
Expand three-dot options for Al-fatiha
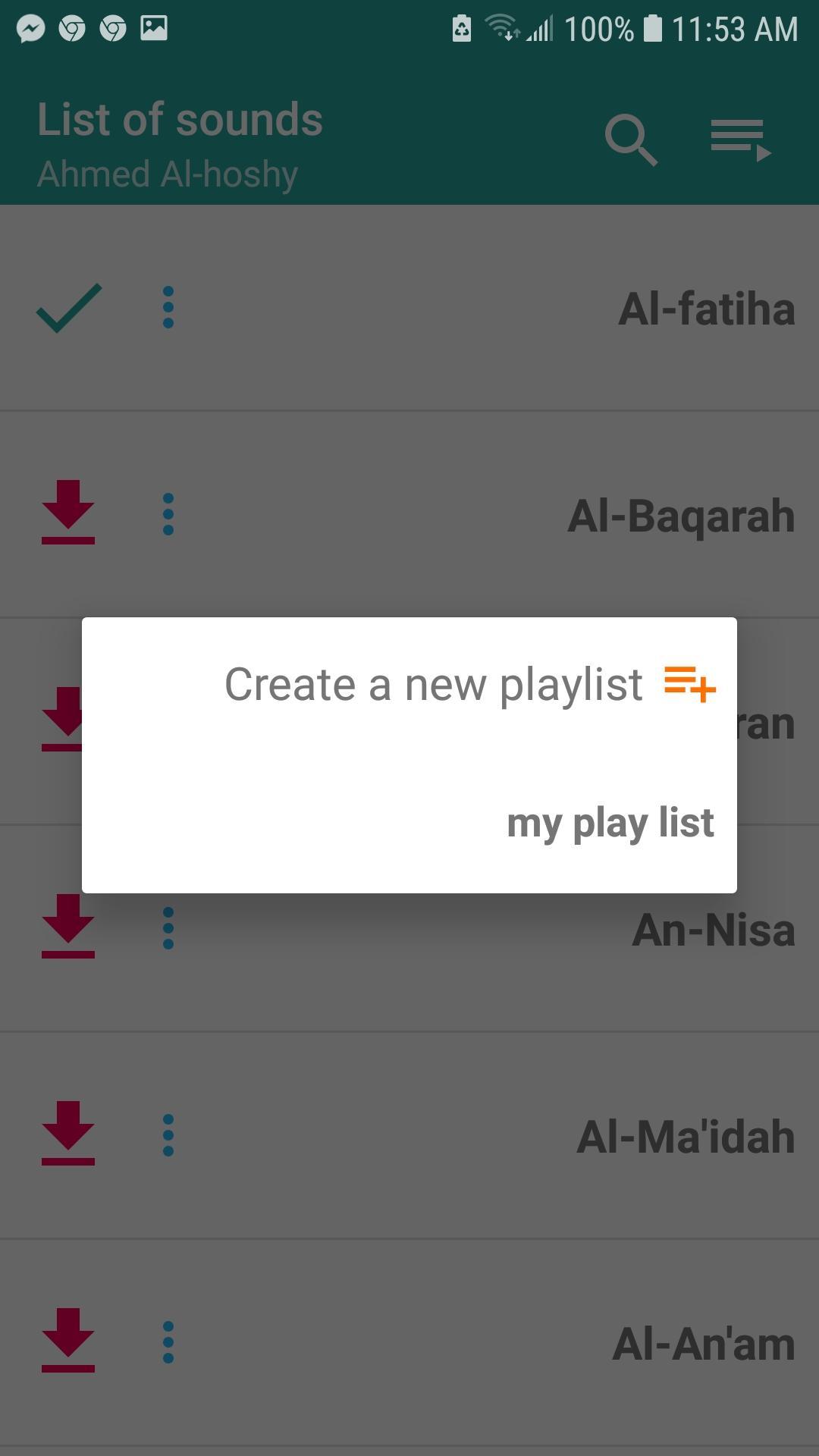[x=168, y=307]
